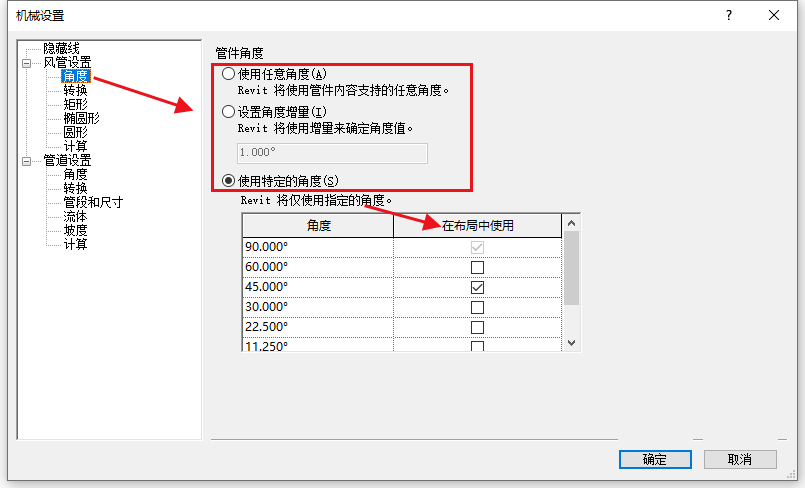Select 管道设置 tree item
The width and height of the screenshot is (805, 488).
click(67, 161)
